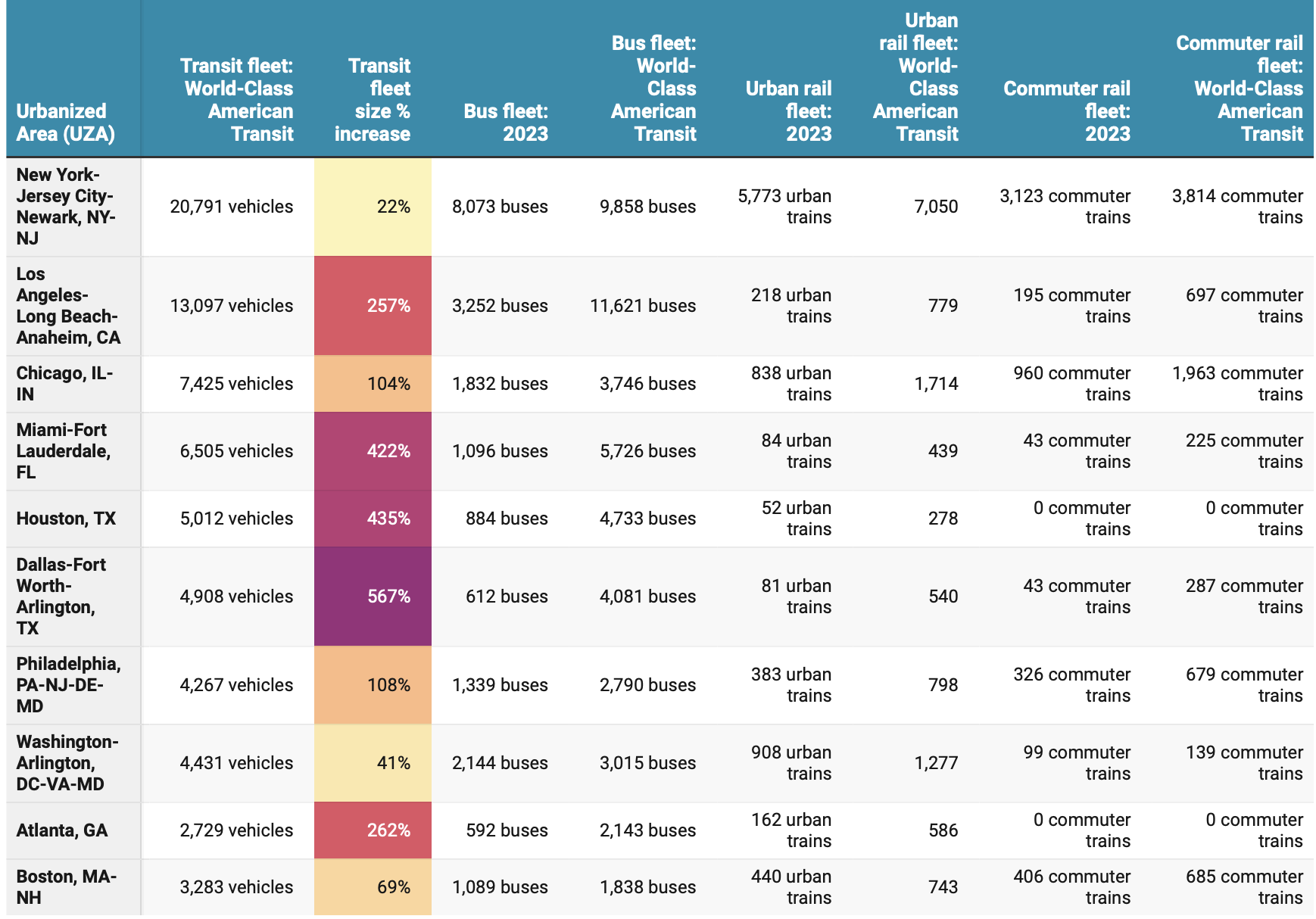Click the 20,791 vehicles cell
The height and width of the screenshot is (919, 1316).
(x=231, y=207)
